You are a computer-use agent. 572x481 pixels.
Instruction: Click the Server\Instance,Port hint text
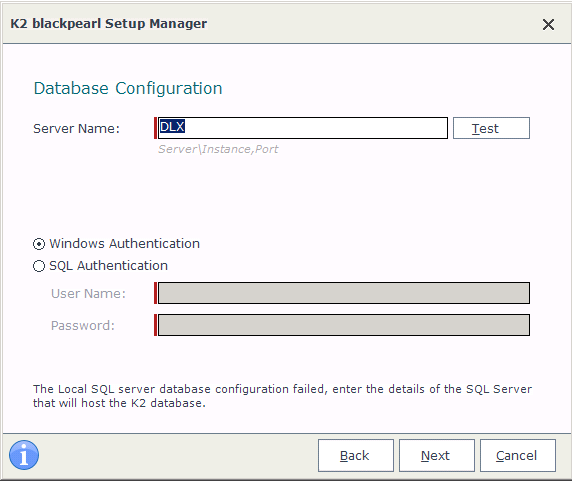point(218,149)
